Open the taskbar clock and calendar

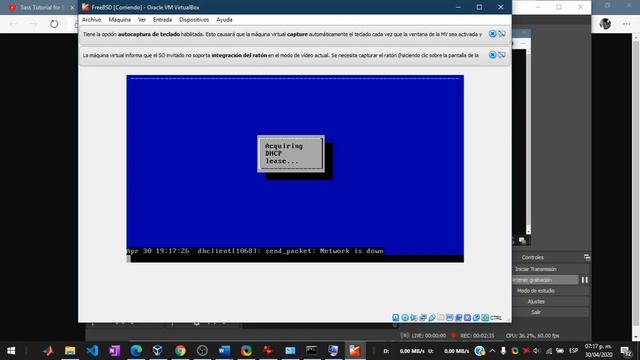[x=598, y=351]
